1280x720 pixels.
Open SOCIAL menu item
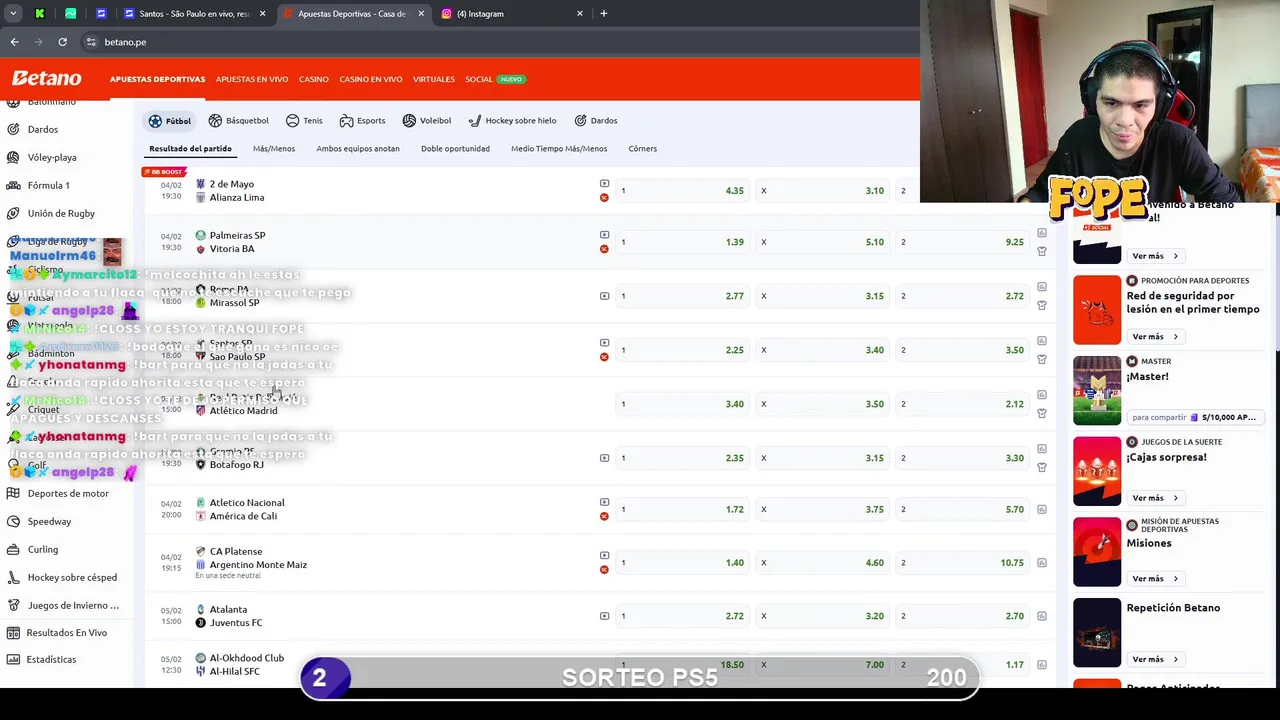[479, 79]
